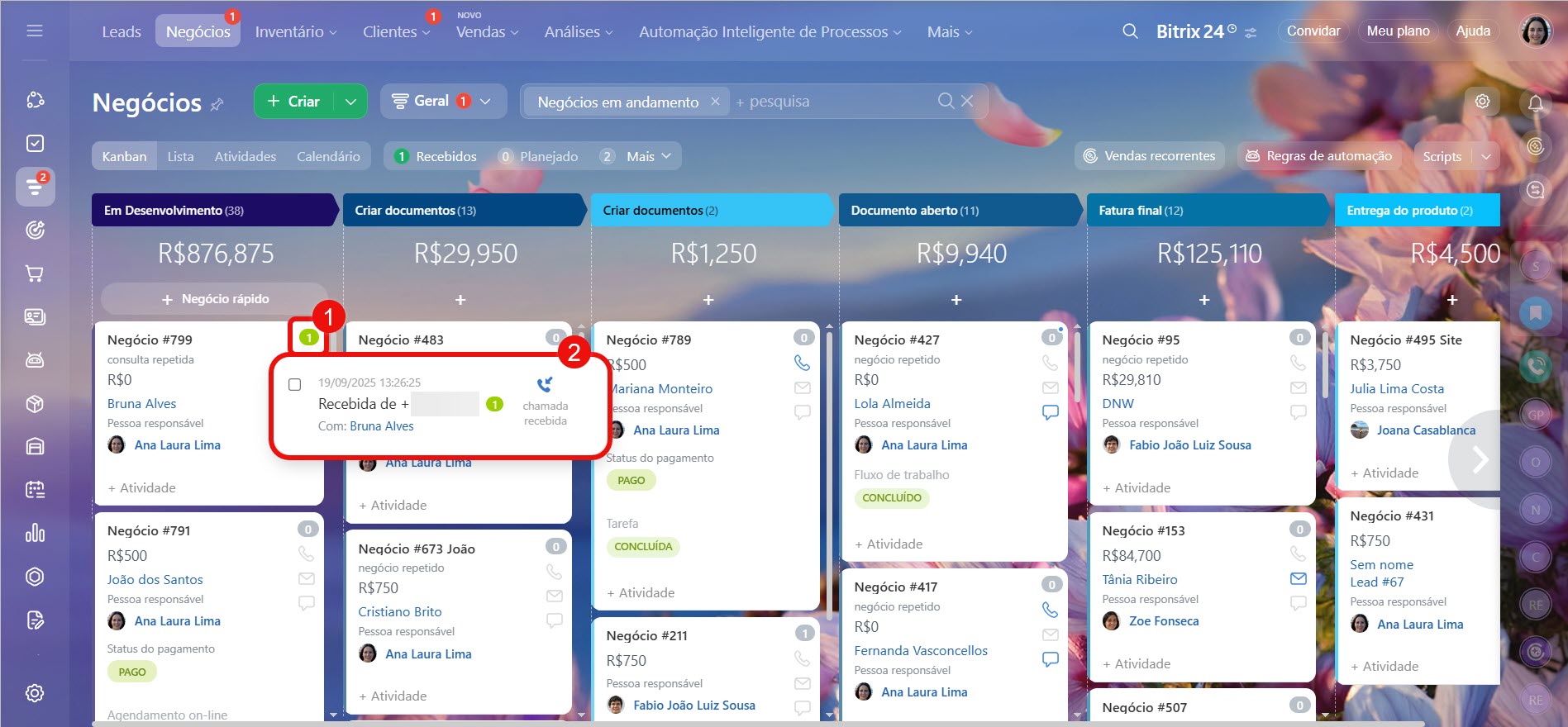Click chat icon on Negócio #427 card
Screen dimensions: 1568x727
click(x=1050, y=411)
